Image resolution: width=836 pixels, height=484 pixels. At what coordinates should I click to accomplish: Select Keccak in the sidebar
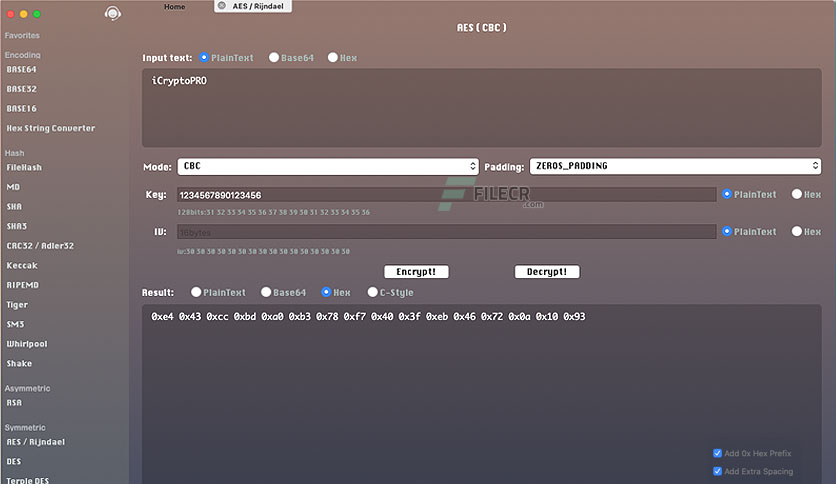coord(22,265)
